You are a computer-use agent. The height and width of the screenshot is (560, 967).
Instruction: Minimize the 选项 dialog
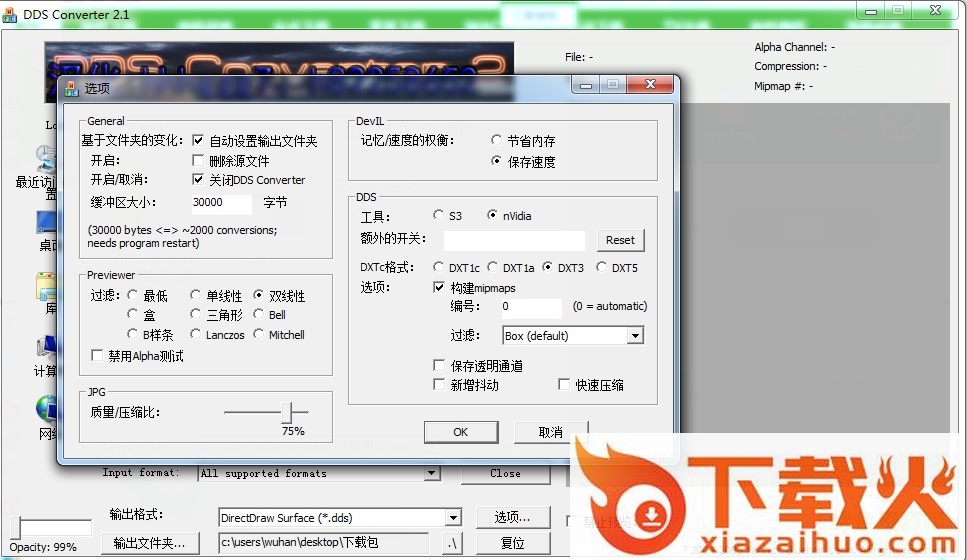[586, 84]
